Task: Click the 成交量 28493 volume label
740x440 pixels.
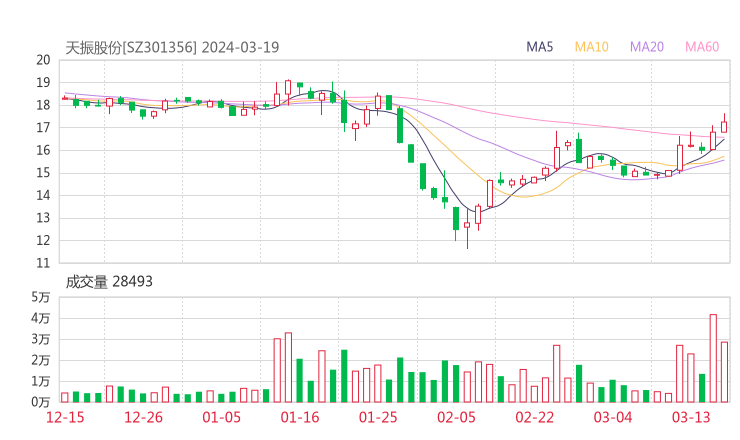Action: click(109, 282)
